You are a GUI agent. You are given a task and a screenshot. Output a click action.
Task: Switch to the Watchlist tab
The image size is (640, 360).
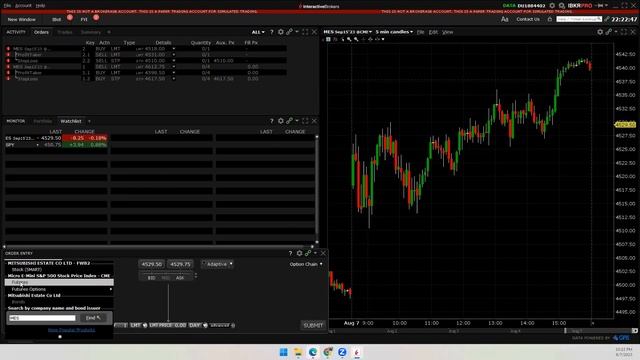point(71,121)
